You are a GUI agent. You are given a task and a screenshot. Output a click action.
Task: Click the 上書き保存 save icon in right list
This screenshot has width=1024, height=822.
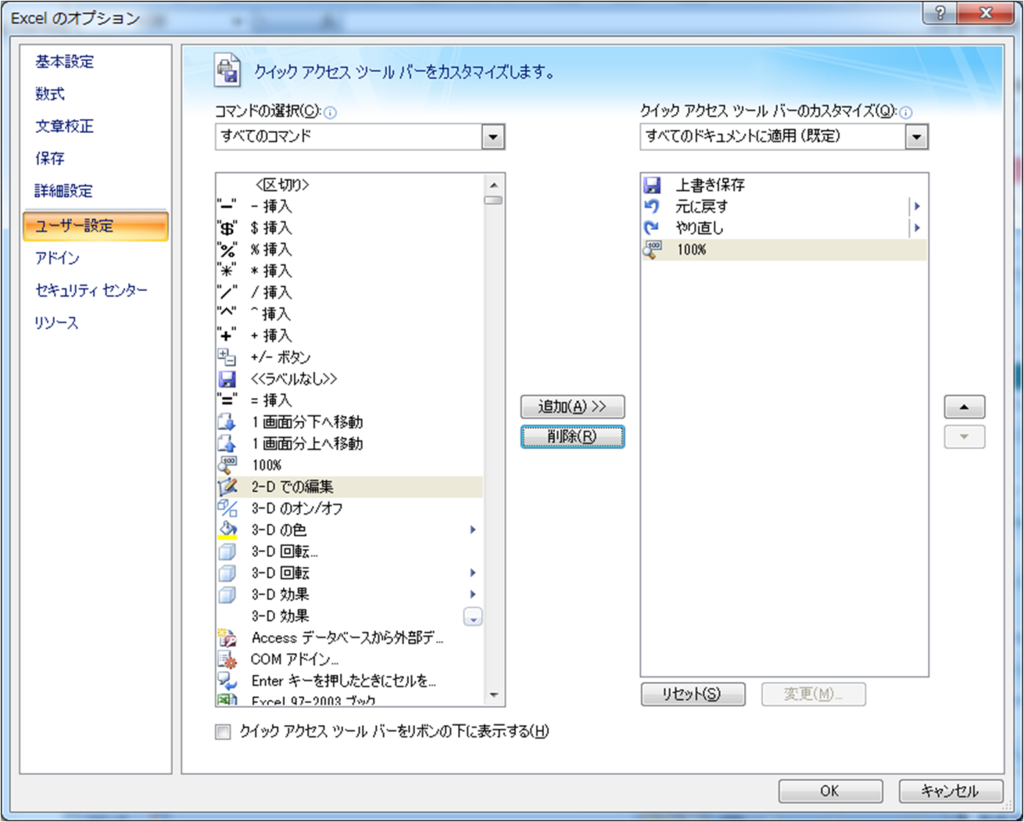point(652,185)
